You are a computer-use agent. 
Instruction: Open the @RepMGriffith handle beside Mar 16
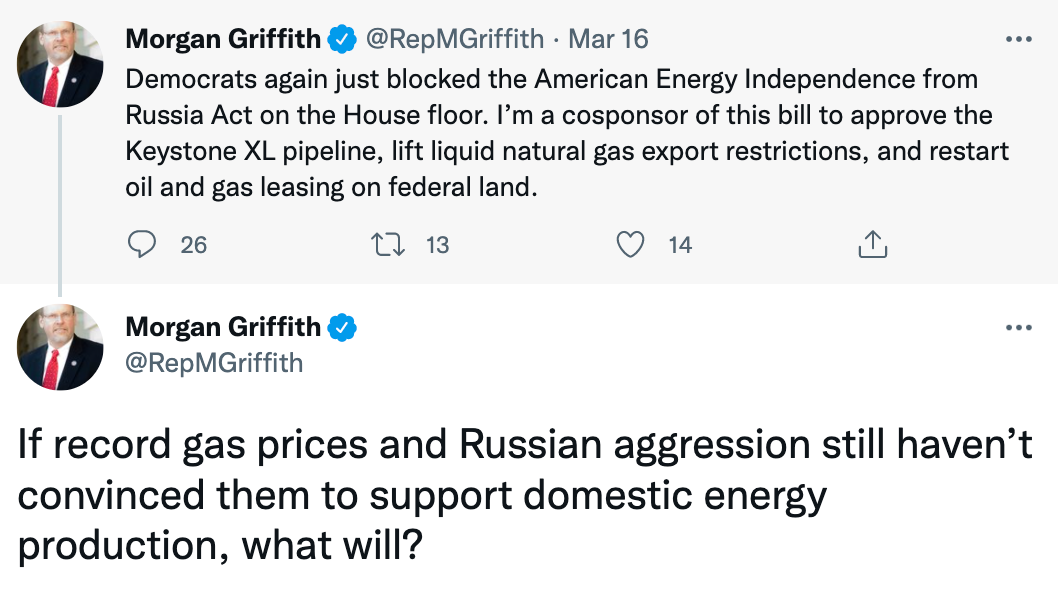point(456,40)
